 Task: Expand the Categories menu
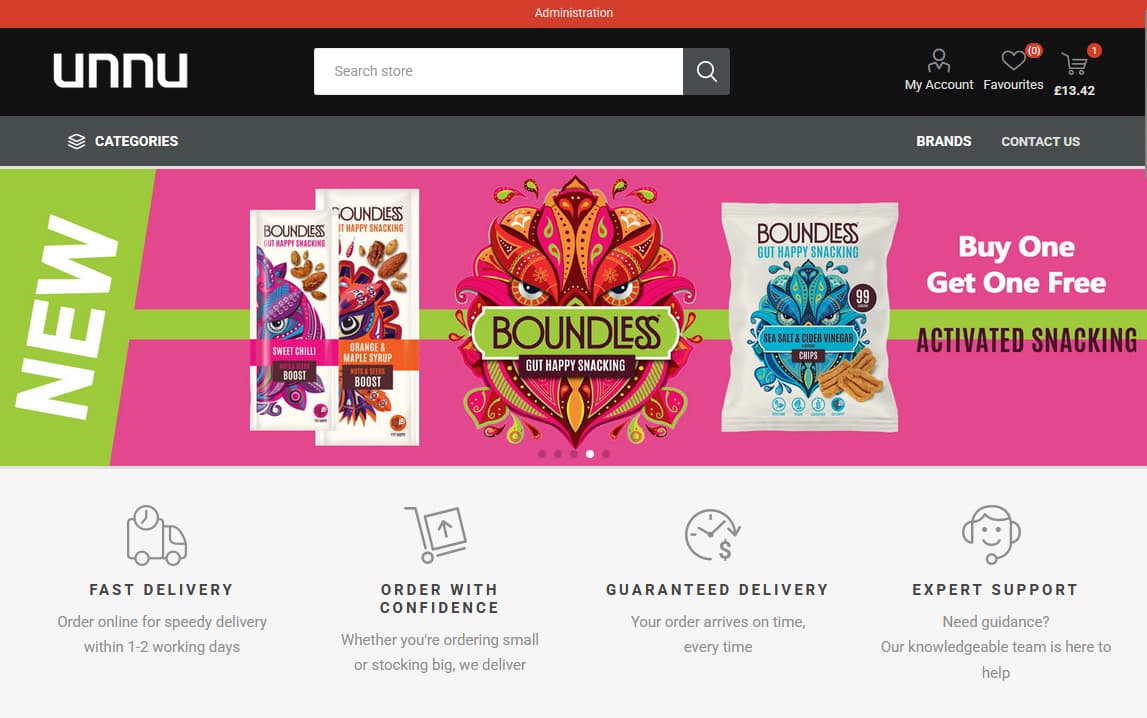(x=123, y=141)
